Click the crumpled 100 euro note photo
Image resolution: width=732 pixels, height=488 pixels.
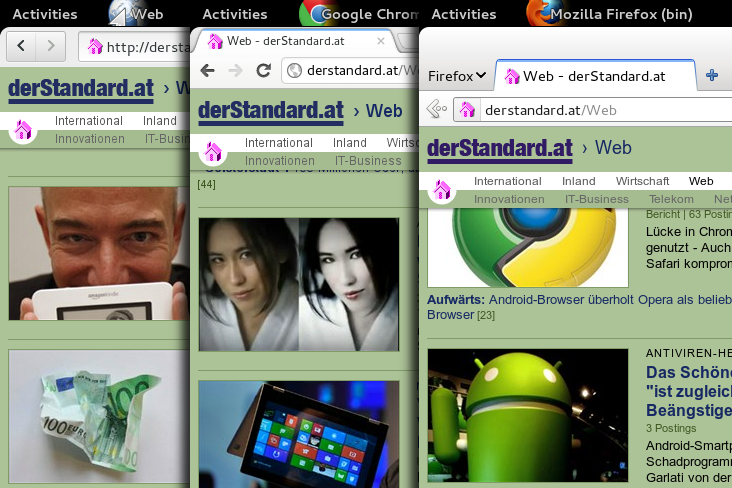click(x=99, y=417)
